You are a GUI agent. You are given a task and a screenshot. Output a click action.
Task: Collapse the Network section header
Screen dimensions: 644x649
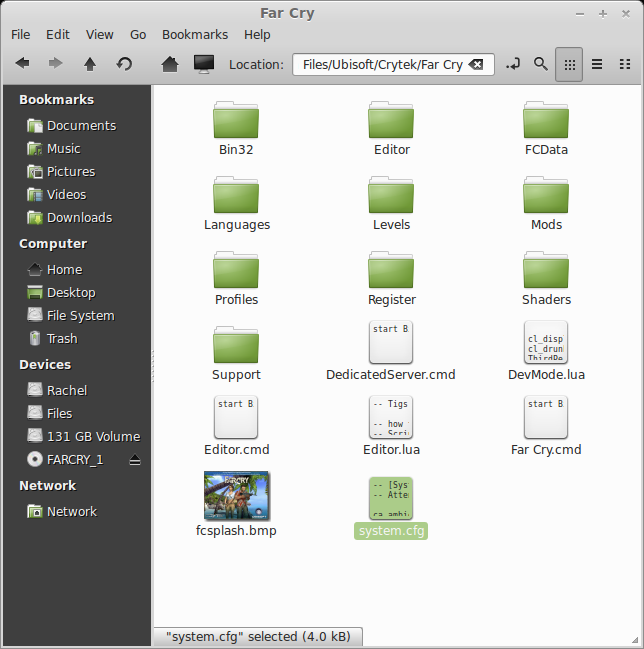(x=48, y=486)
